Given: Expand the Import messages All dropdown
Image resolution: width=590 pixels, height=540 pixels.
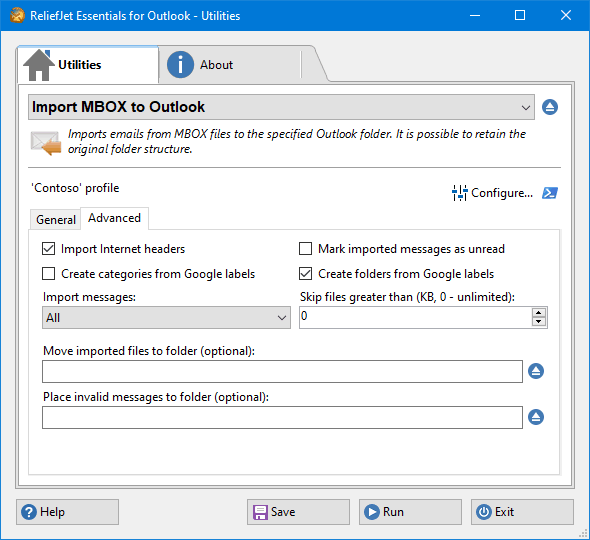Looking at the screenshot, I should coord(166,318).
